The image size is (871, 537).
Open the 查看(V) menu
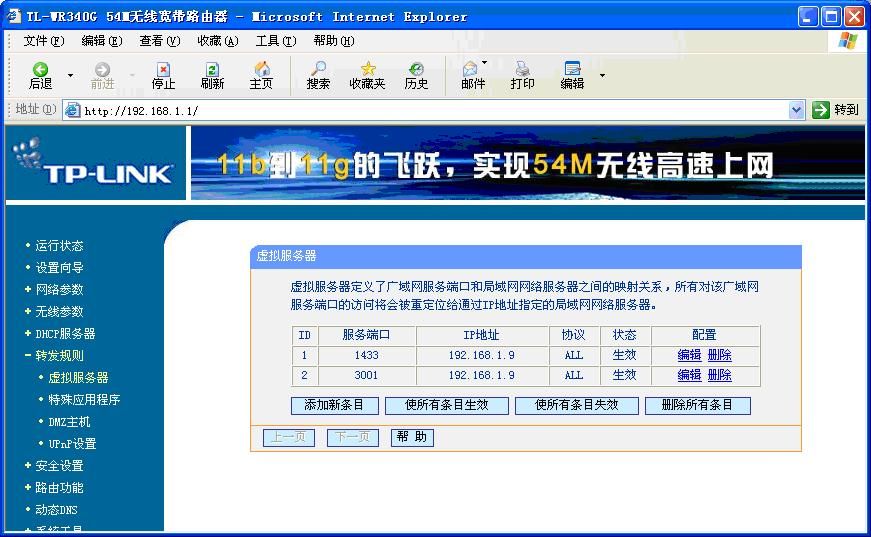[159, 41]
